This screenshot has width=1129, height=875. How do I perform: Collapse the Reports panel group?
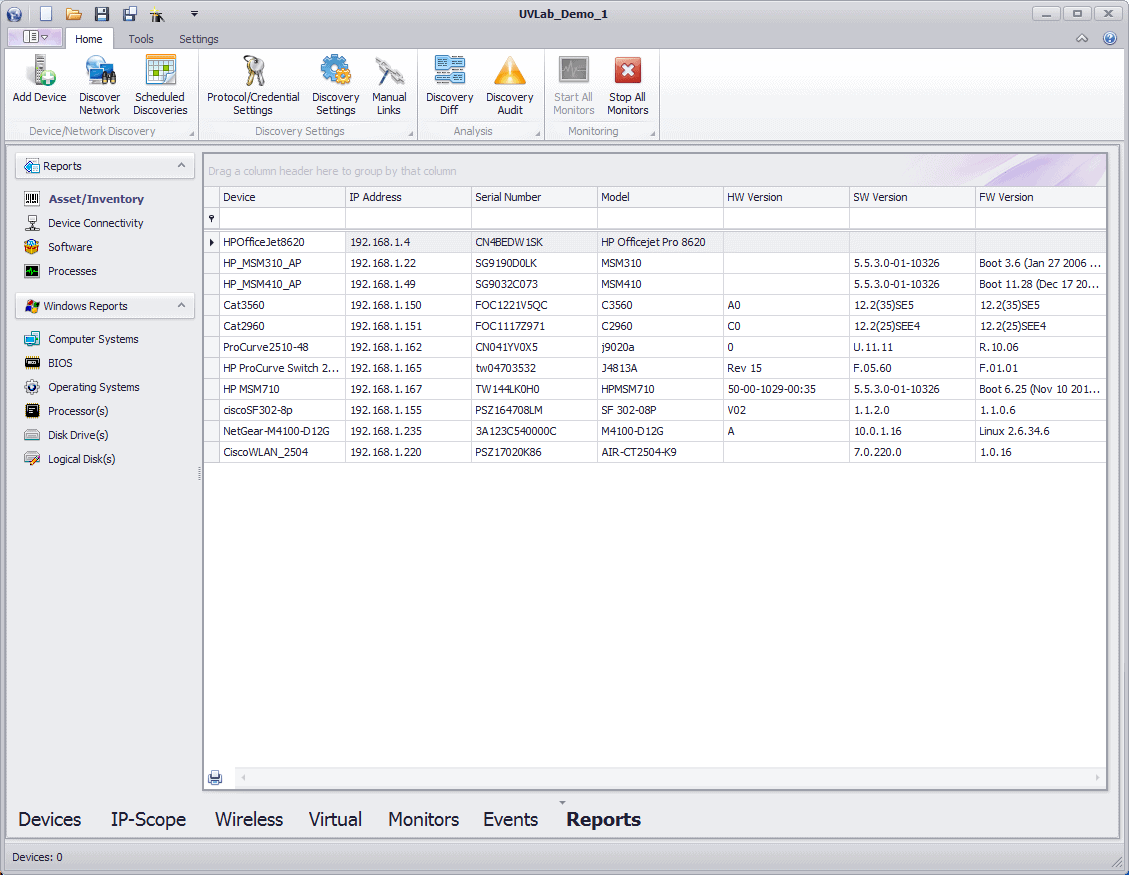tap(181, 166)
